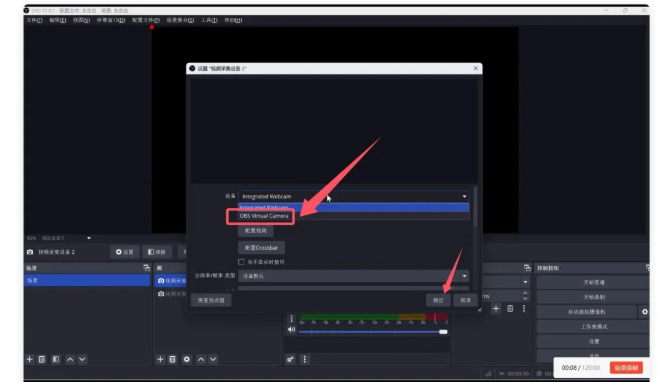Increase transition duration with the spinner arrow

[525, 293]
